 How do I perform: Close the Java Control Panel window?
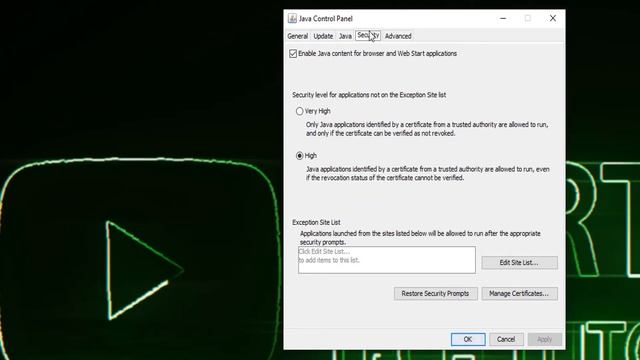coord(553,18)
